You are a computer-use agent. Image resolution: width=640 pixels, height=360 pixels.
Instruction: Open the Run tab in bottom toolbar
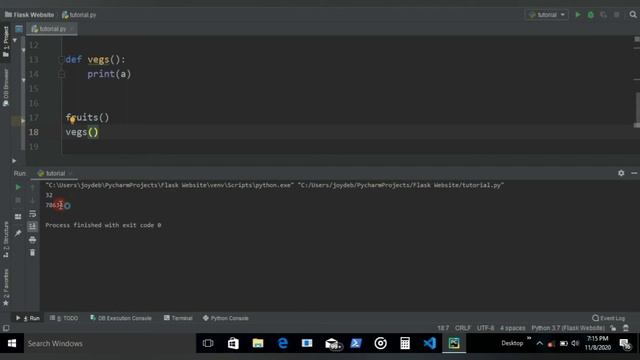point(28,318)
